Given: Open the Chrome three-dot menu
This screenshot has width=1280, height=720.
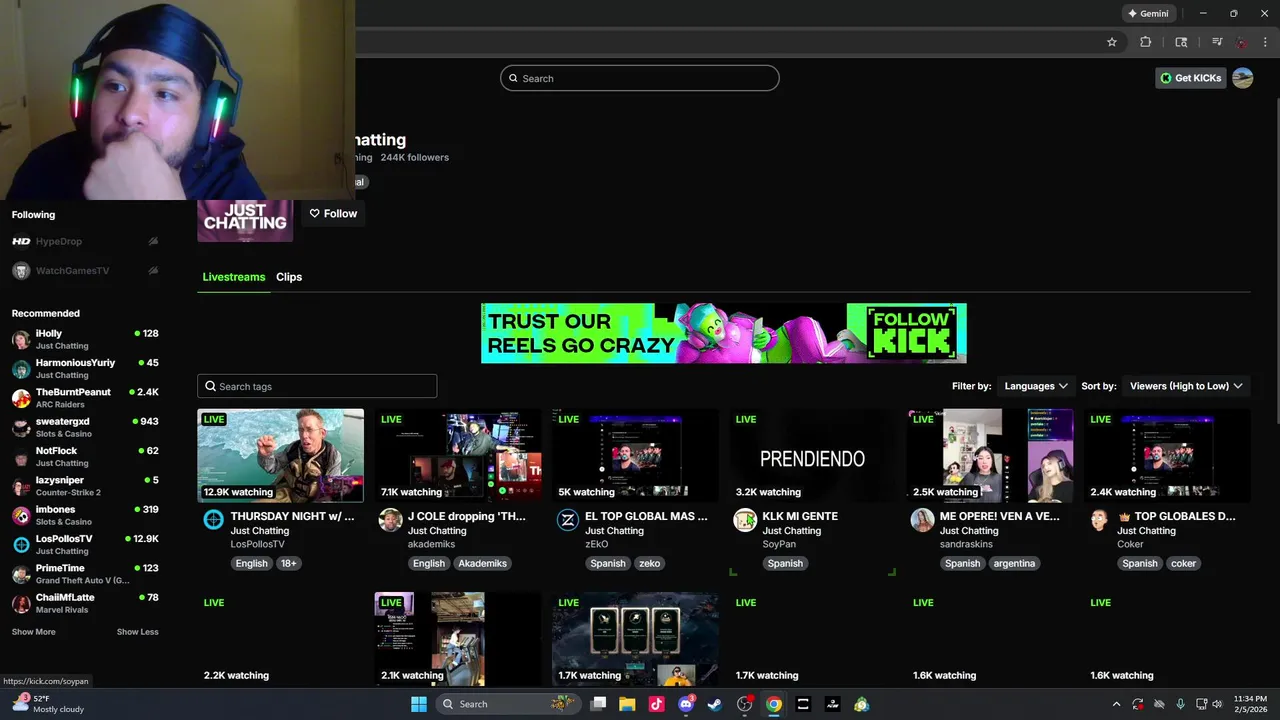Looking at the screenshot, I should tap(1265, 42).
